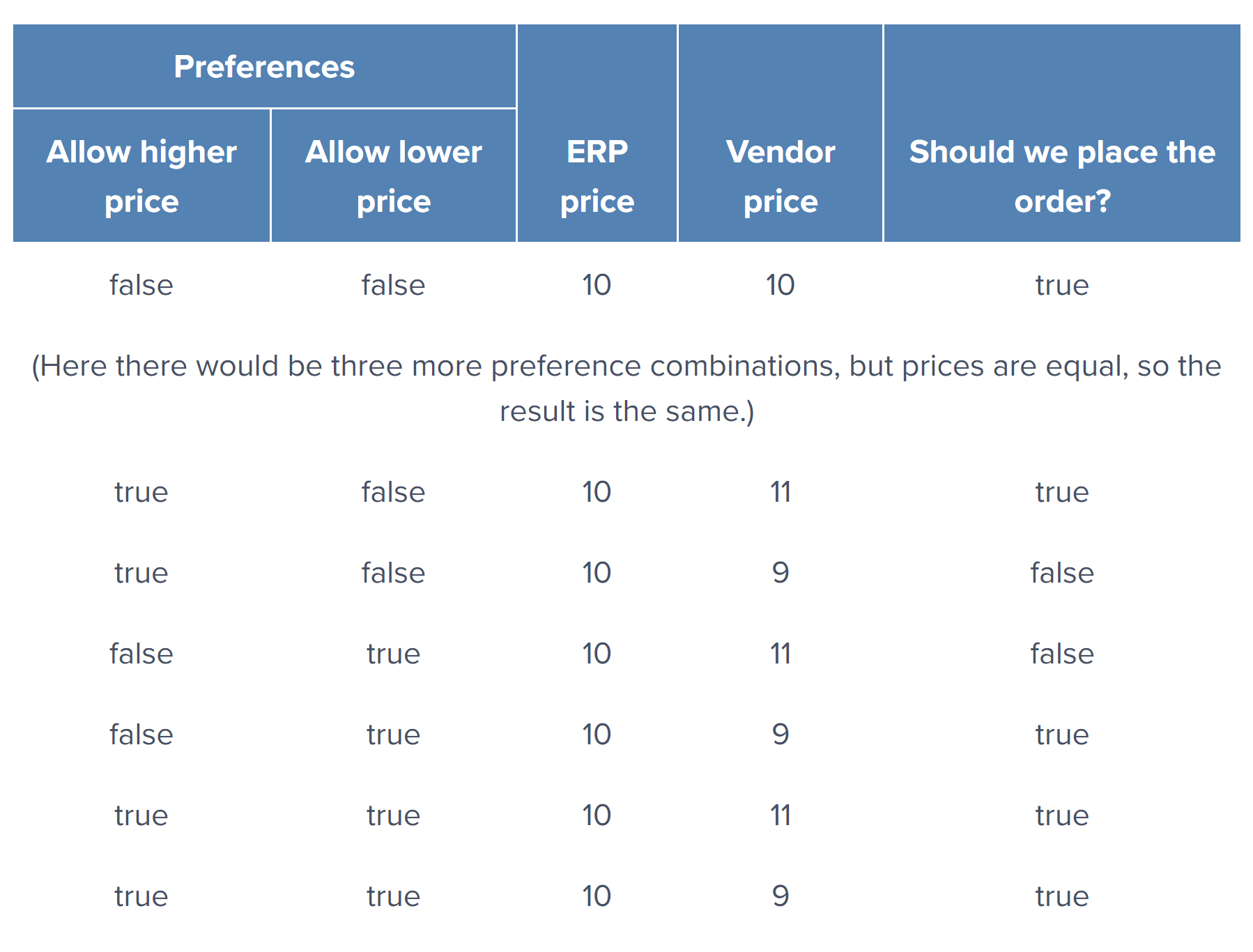This screenshot has width=1253, height=952.
Task: Select the first row's Allow higher price false
Action: 141,285
